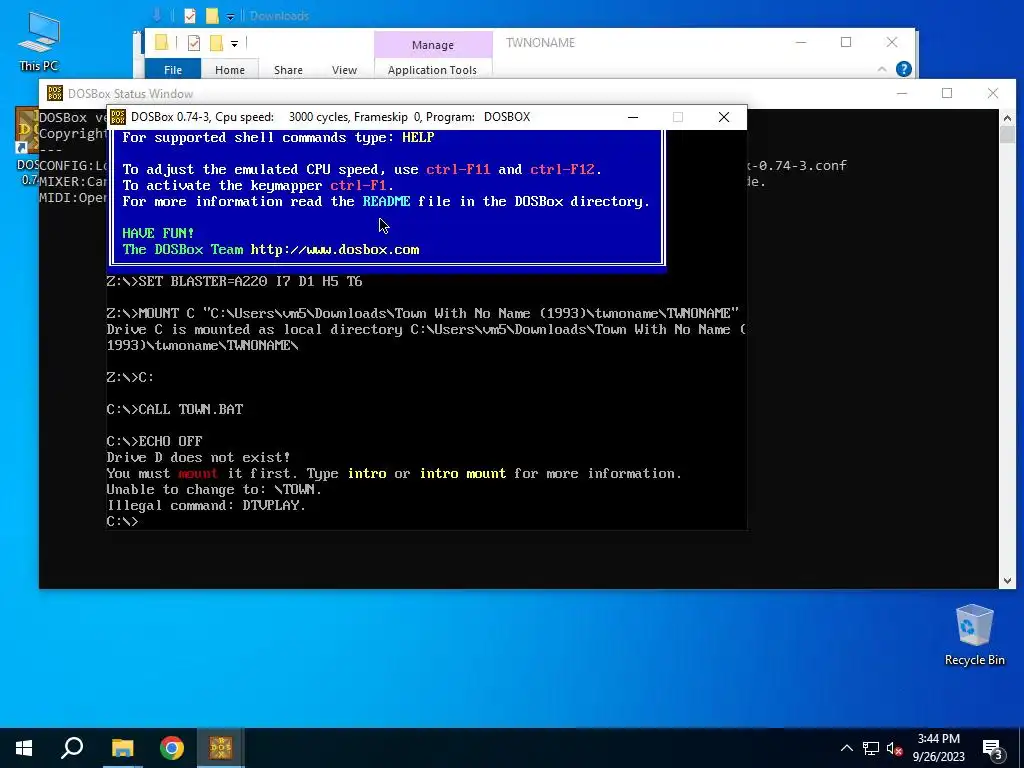This screenshot has width=1024, height=768.
Task: Open File Explorer from the taskbar
Action: 122,748
